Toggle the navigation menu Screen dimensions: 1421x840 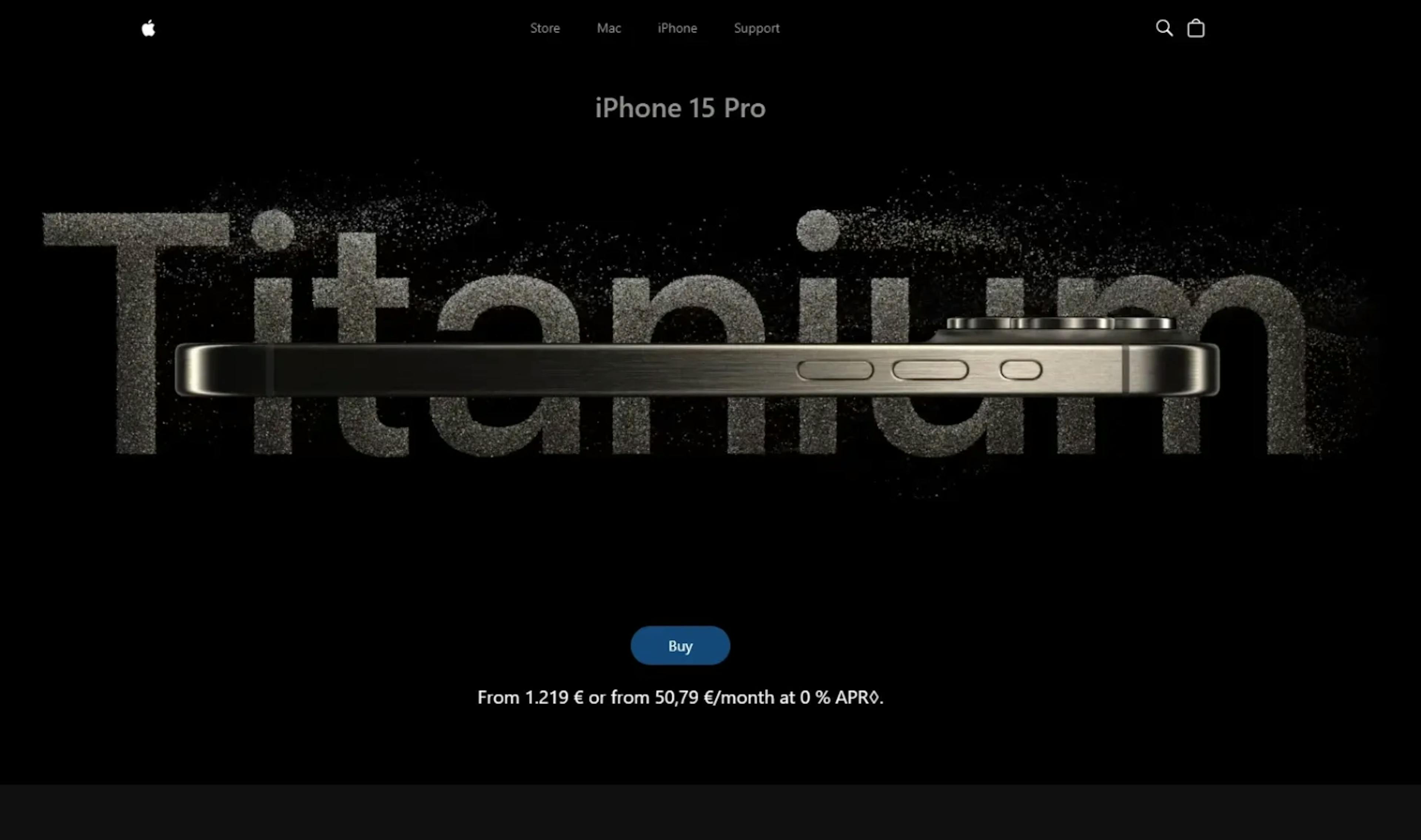148,27
